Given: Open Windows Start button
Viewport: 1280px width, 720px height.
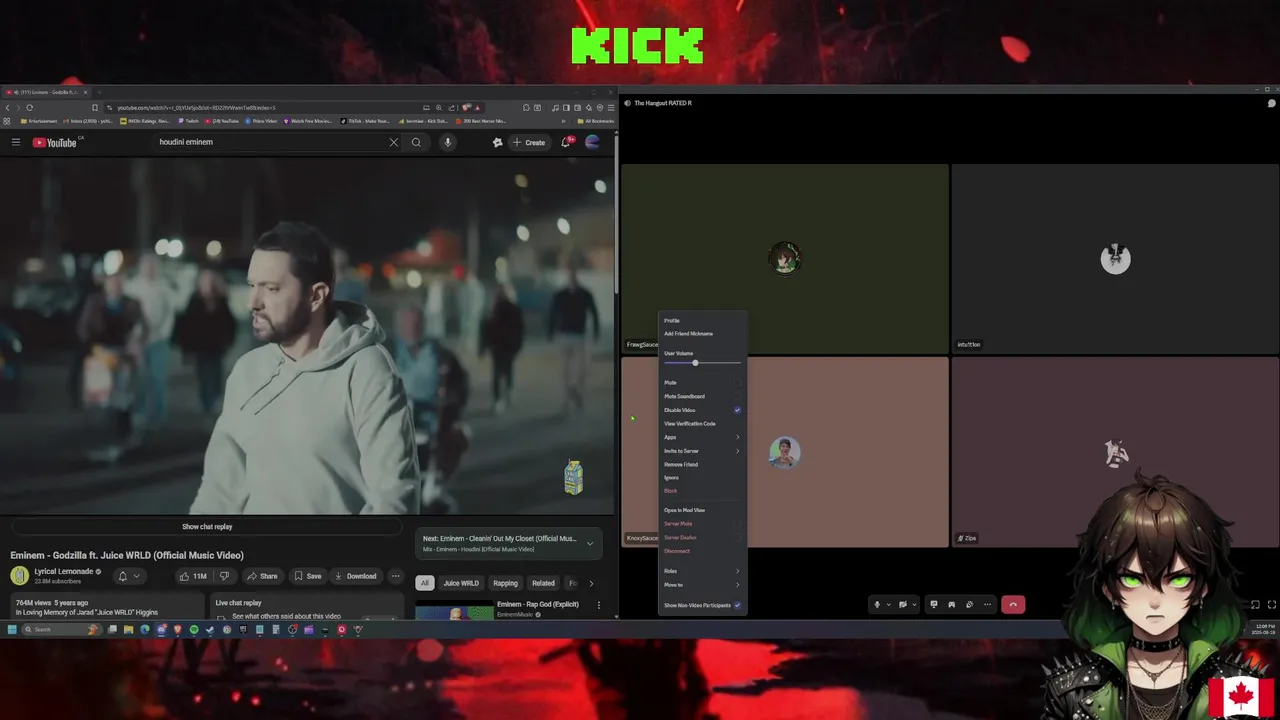Looking at the screenshot, I should click(x=12, y=629).
